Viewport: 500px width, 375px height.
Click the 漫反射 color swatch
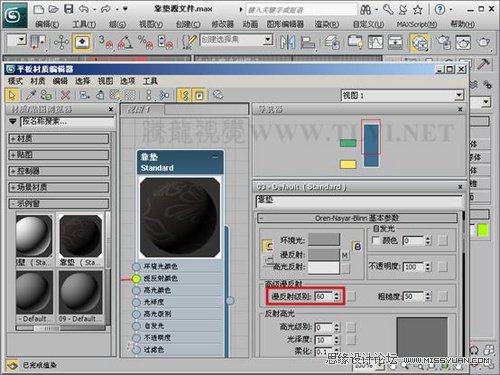[x=324, y=255]
